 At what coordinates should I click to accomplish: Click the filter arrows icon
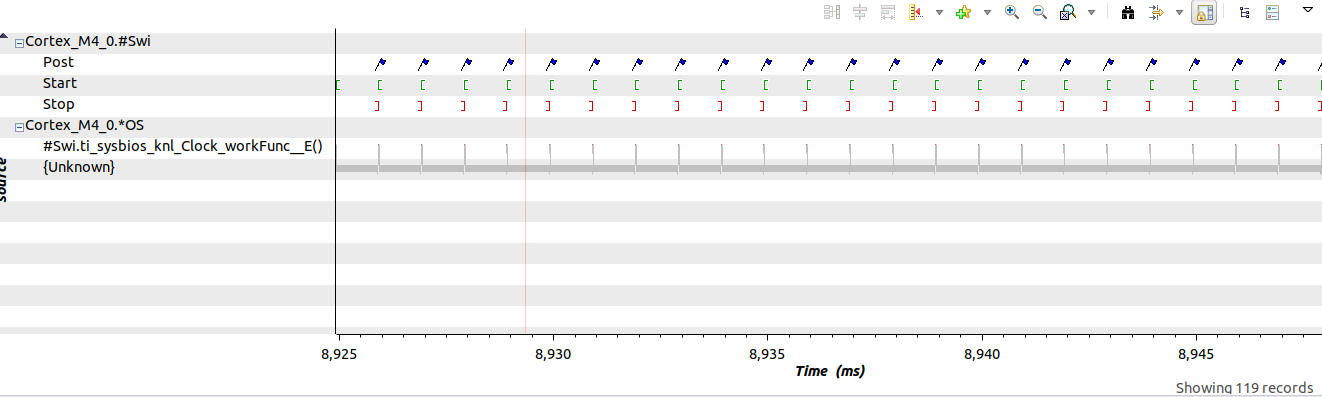point(1157,12)
